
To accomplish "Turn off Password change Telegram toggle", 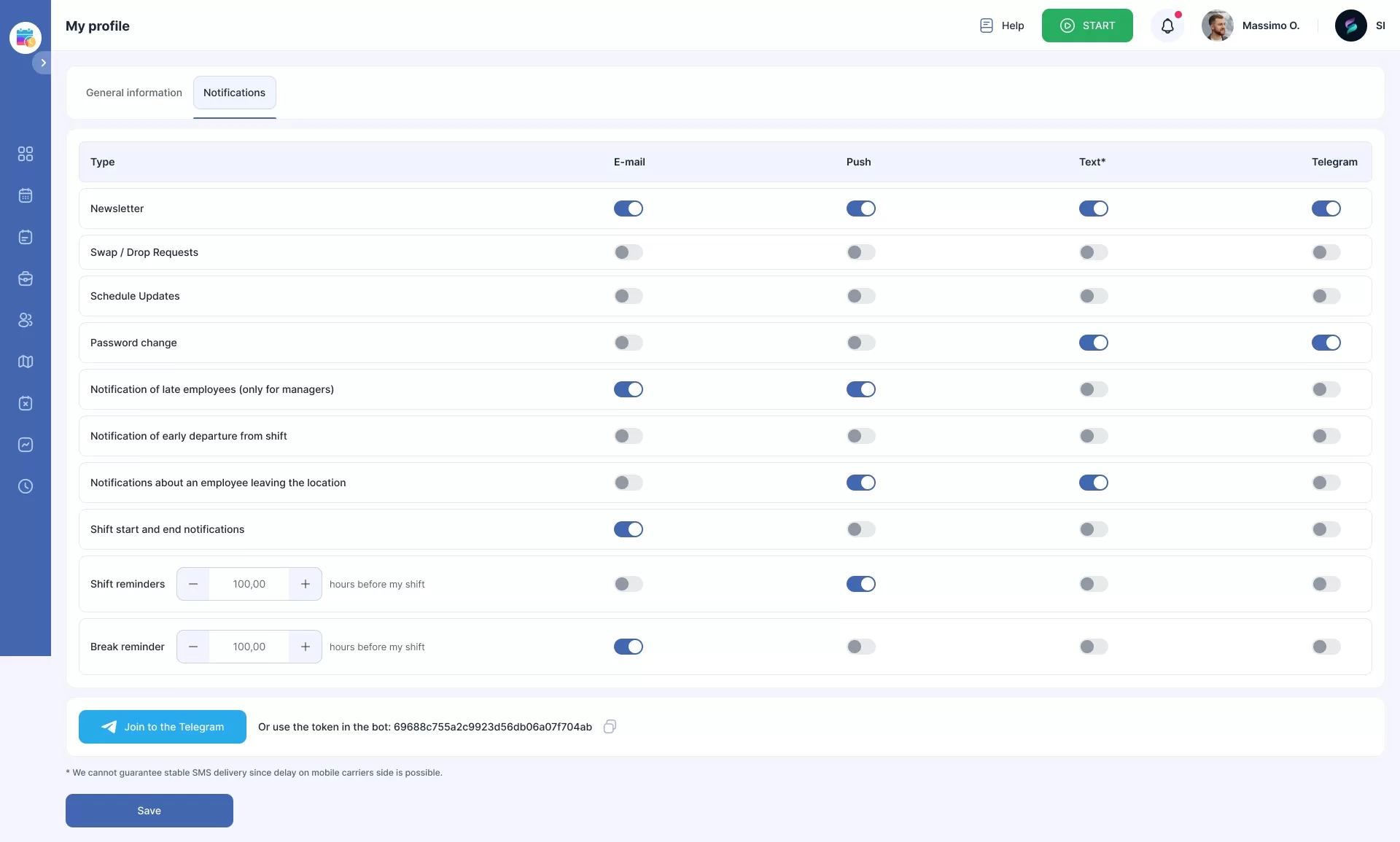I will (1326, 343).
